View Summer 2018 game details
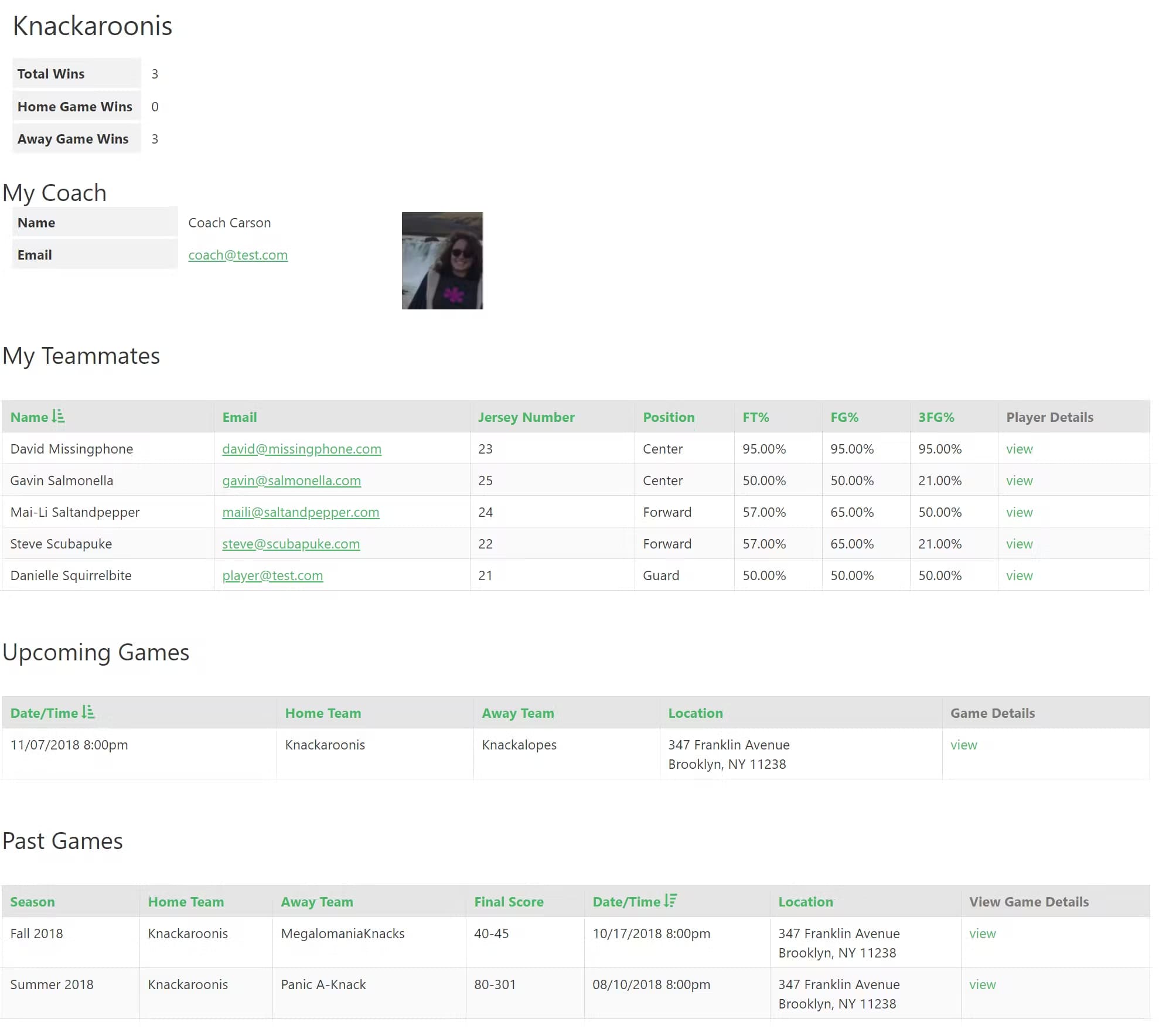 point(982,984)
